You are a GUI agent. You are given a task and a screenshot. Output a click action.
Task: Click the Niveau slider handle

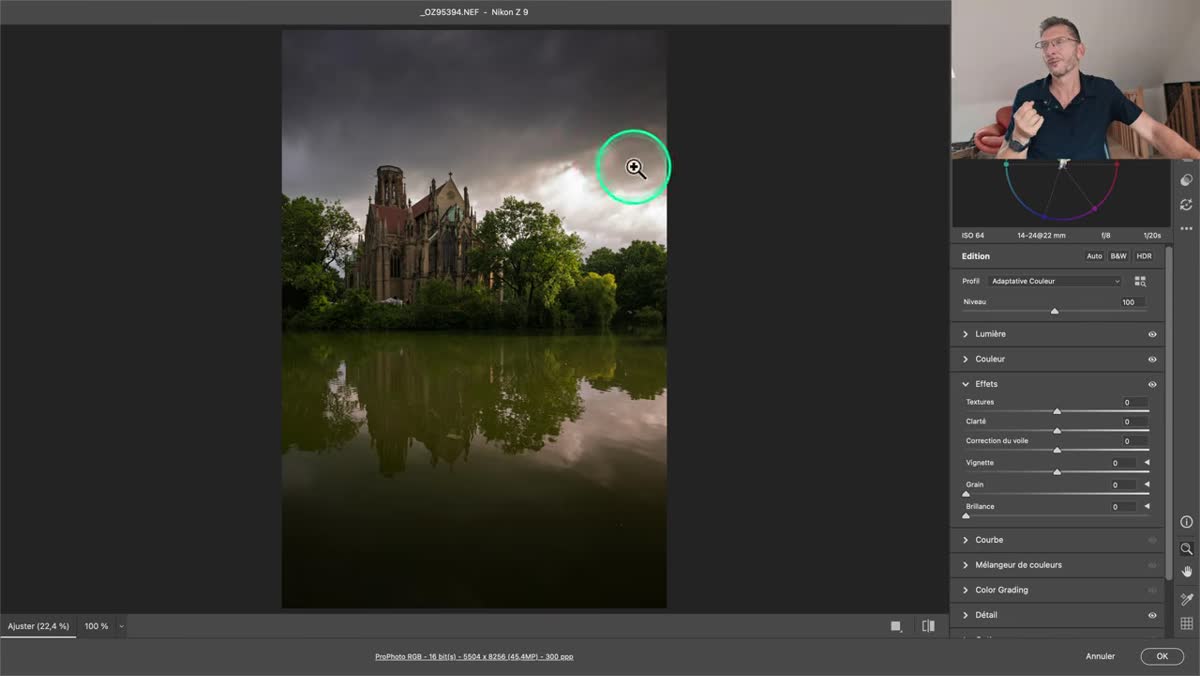tap(1054, 311)
